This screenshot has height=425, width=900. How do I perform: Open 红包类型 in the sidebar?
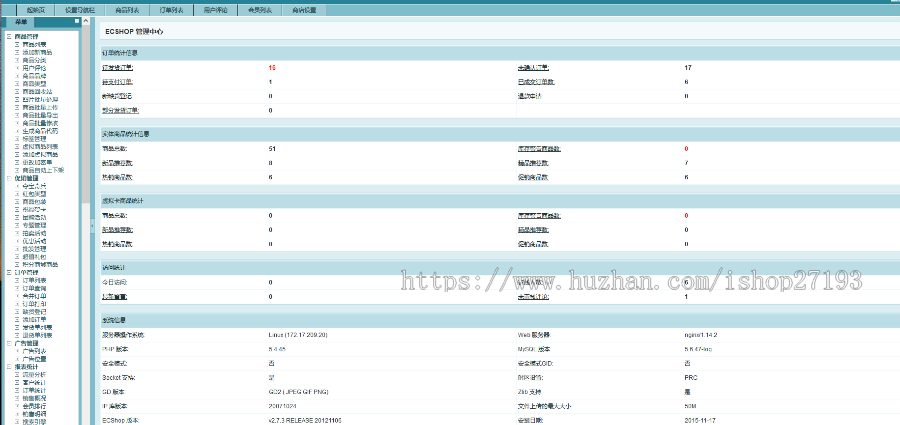(34, 194)
